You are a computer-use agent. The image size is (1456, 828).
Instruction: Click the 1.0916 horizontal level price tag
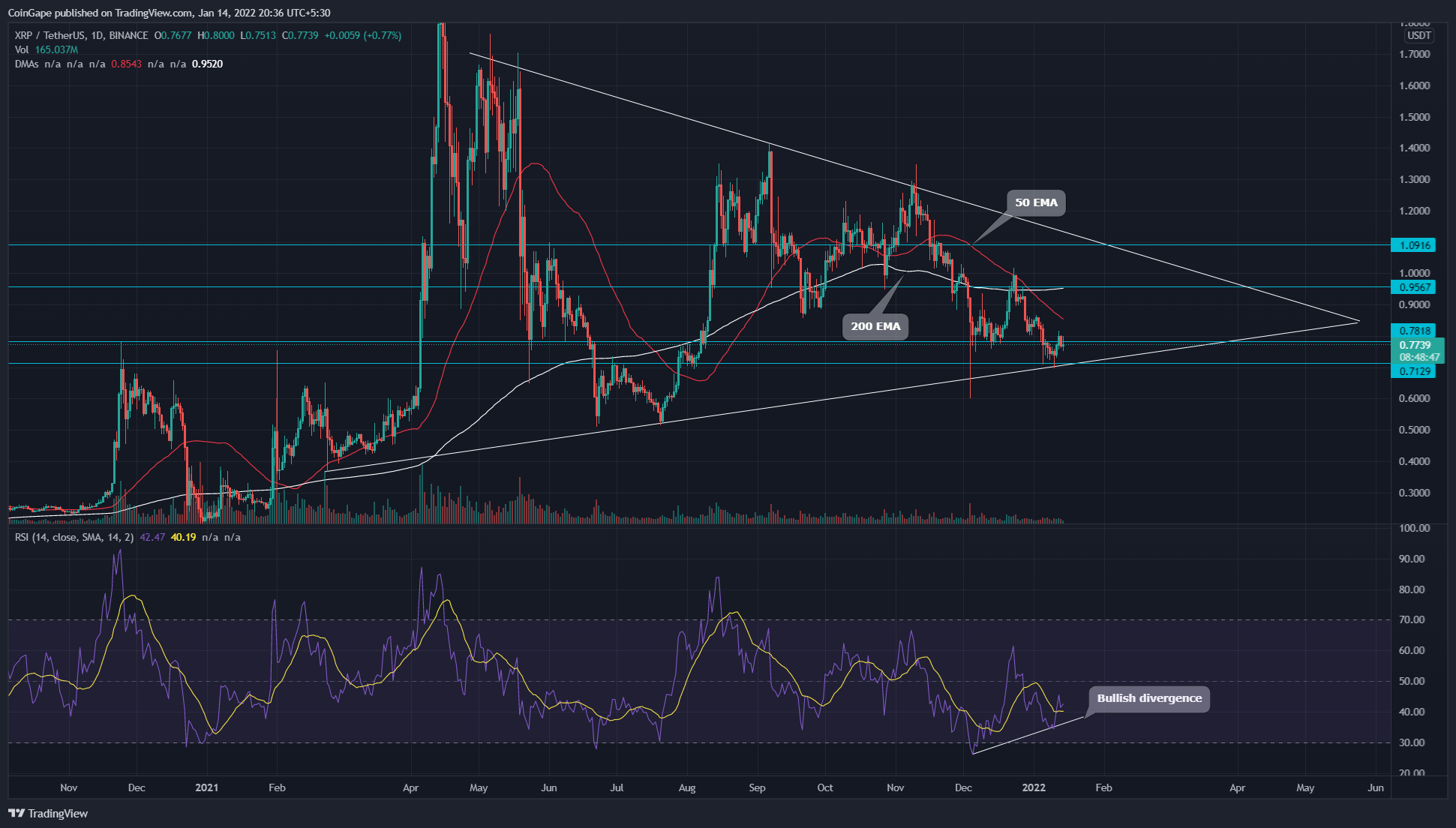(1413, 245)
